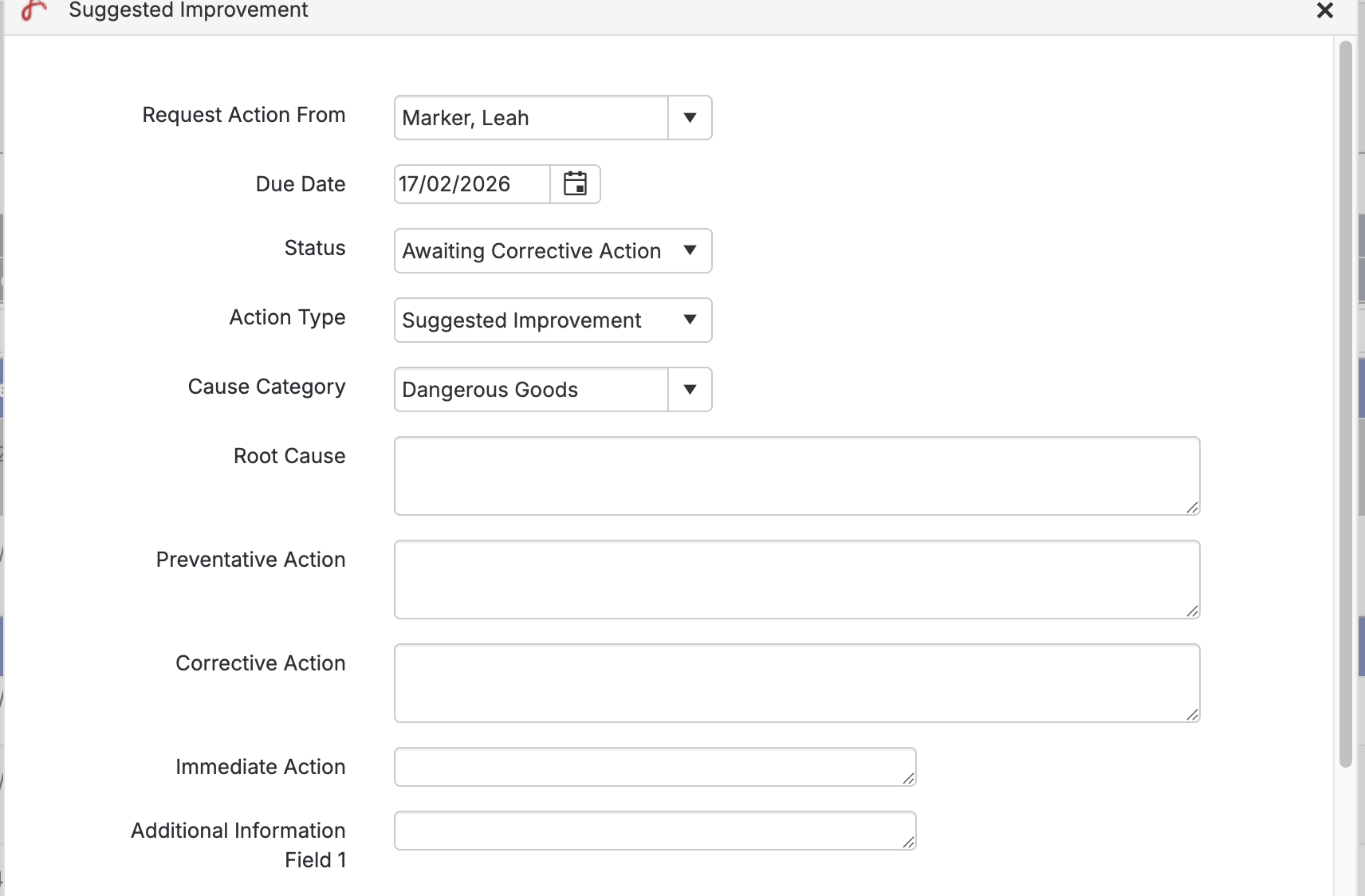This screenshot has height=896, width=1365.
Task: Click the Dangerous Goods text field
Action: (x=532, y=390)
